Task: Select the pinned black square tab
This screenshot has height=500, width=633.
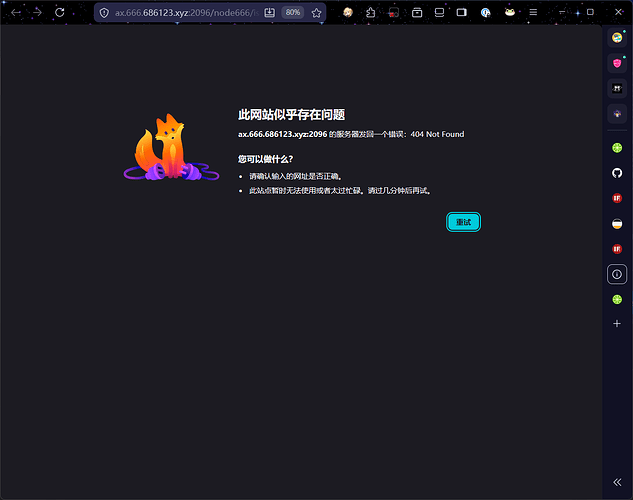Action: (x=617, y=88)
